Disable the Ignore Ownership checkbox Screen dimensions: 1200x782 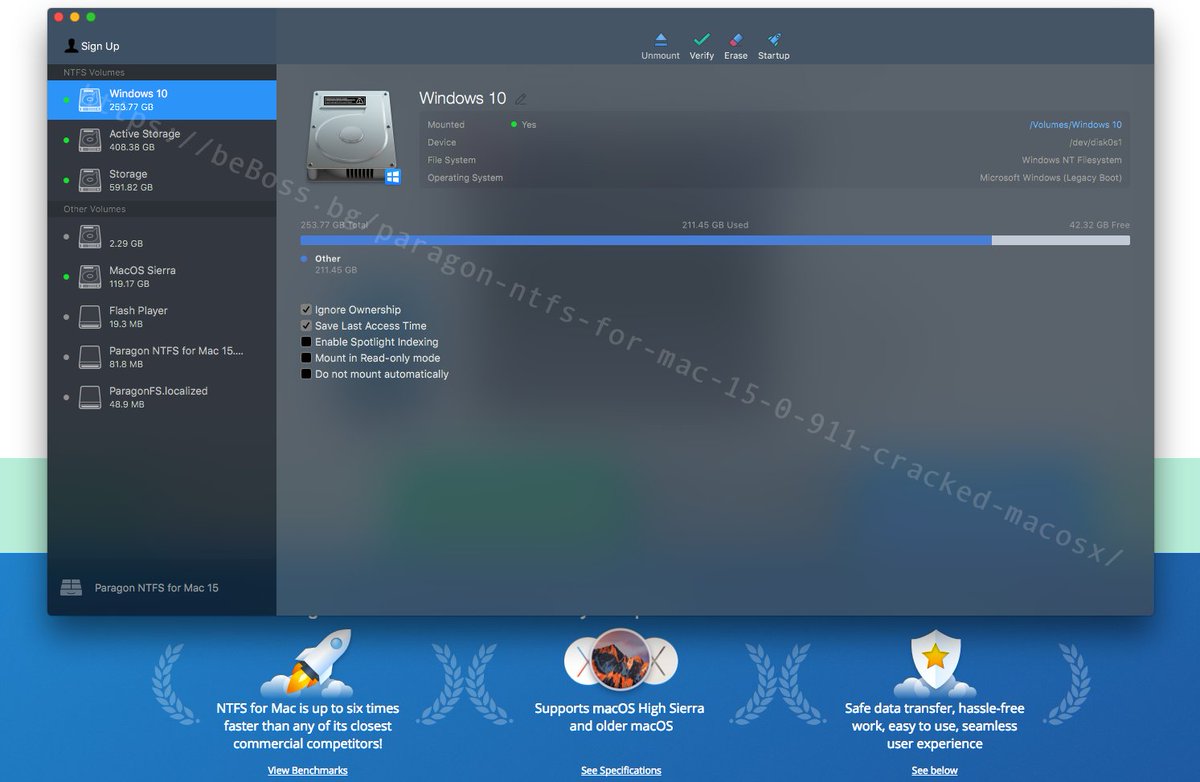(306, 310)
